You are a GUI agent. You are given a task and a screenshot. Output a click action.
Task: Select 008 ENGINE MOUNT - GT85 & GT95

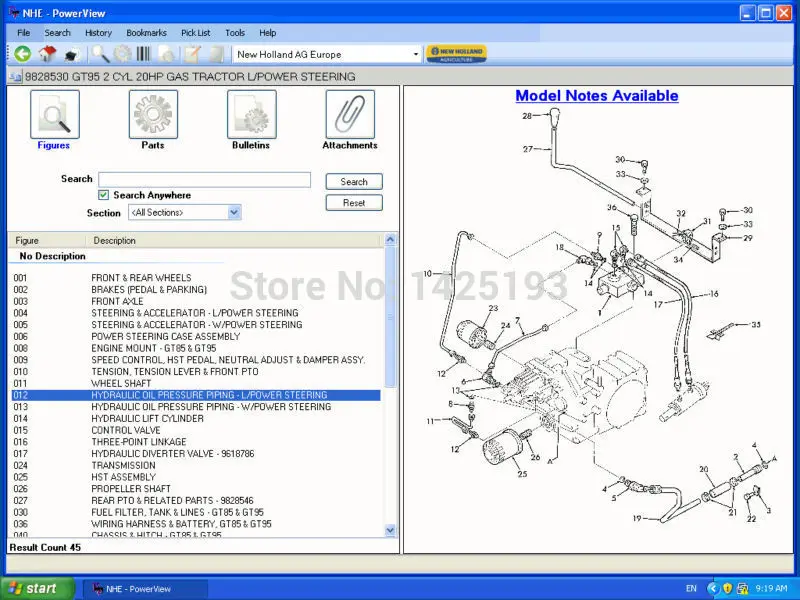[x=196, y=348]
